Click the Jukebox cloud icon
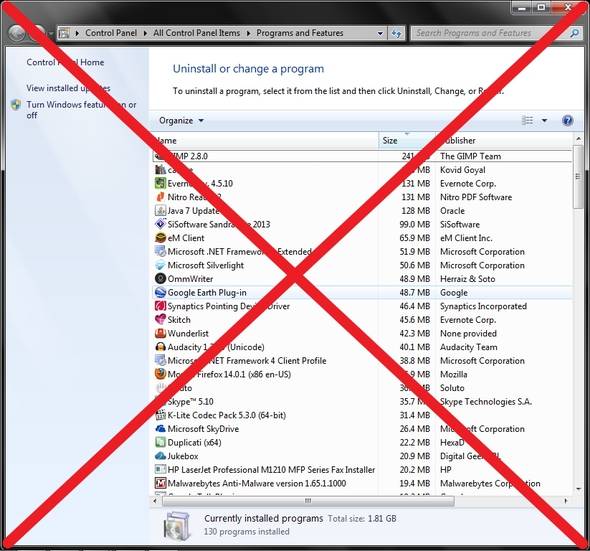Viewport: 590px width, 551px height. (x=160, y=456)
